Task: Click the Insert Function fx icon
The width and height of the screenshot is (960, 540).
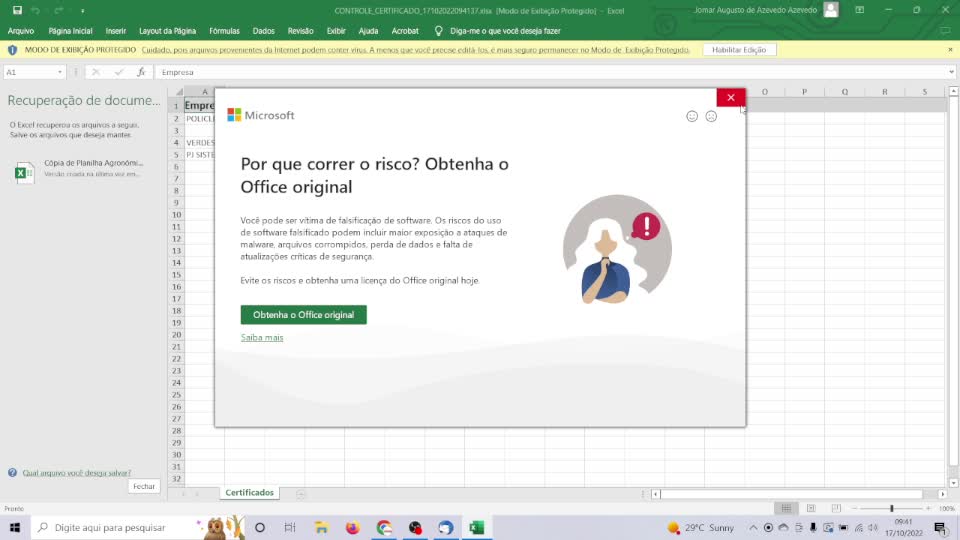Action: tap(141, 72)
